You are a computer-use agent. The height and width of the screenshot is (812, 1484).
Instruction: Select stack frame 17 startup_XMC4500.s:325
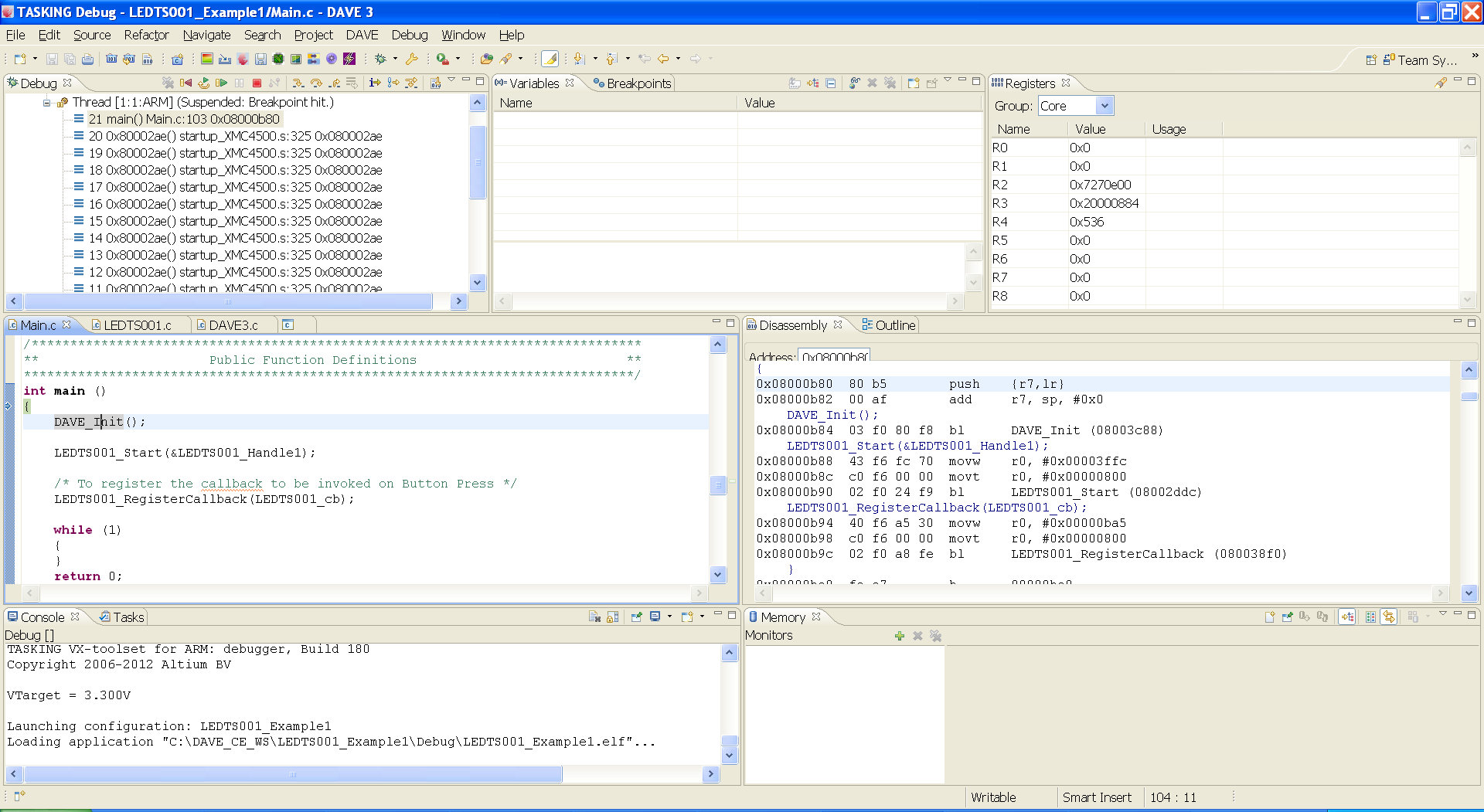[x=235, y=187]
